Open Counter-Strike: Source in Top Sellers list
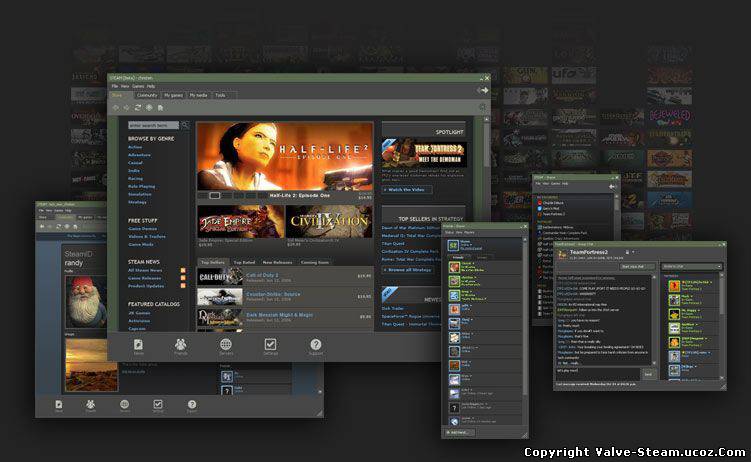This screenshot has width=751, height=462. pos(285,296)
